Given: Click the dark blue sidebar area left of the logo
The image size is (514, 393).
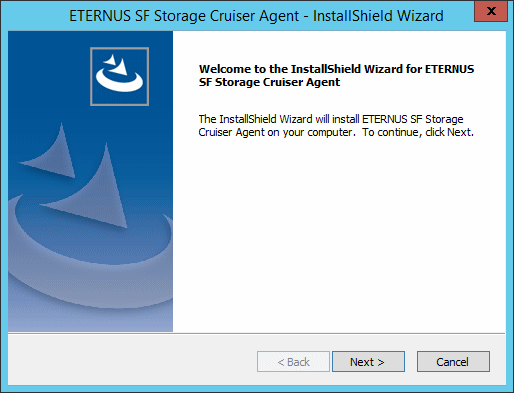Looking at the screenshot, I should (x=48, y=76).
